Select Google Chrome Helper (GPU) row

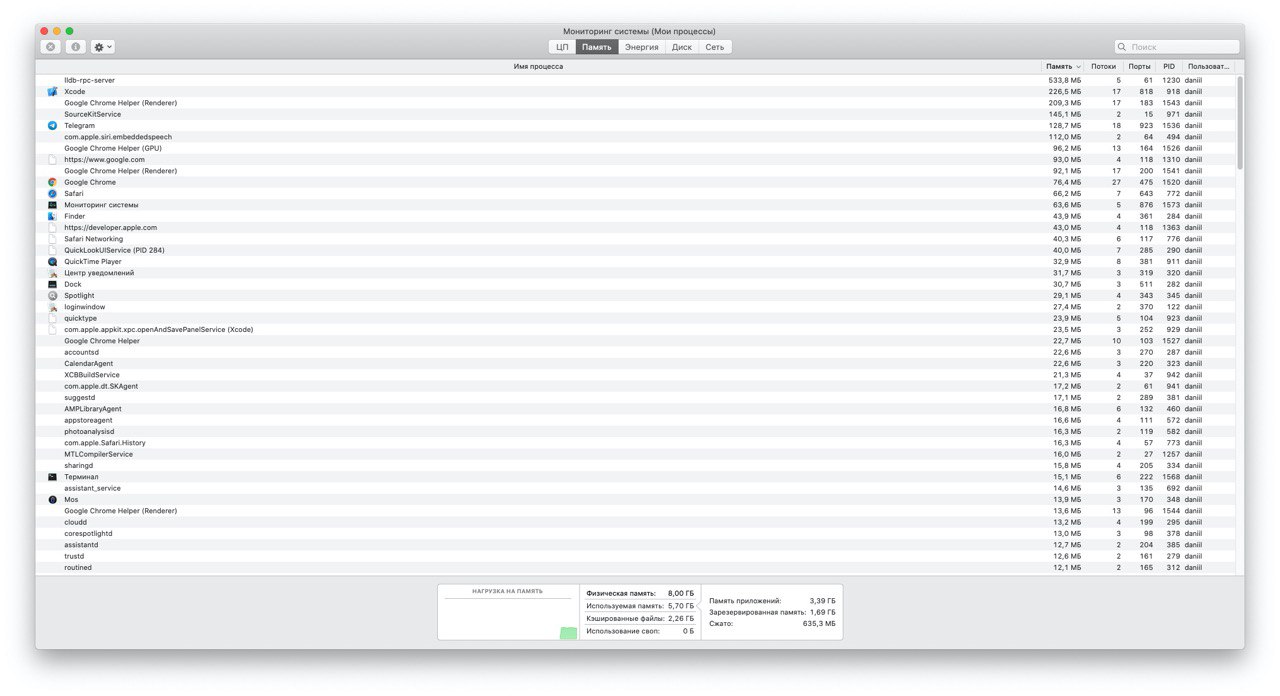tap(636, 148)
